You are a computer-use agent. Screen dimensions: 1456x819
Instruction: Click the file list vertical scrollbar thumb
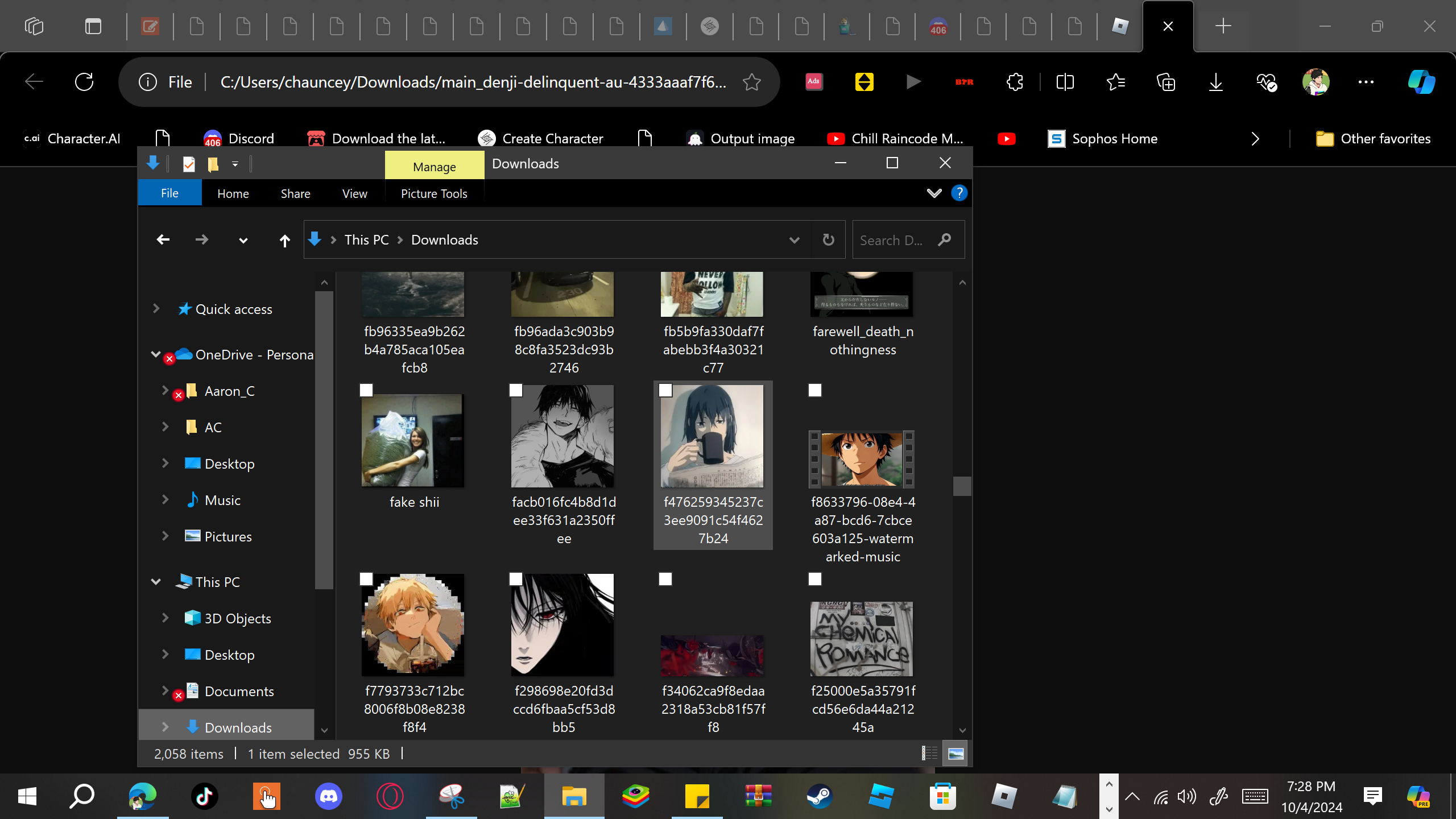click(x=962, y=486)
